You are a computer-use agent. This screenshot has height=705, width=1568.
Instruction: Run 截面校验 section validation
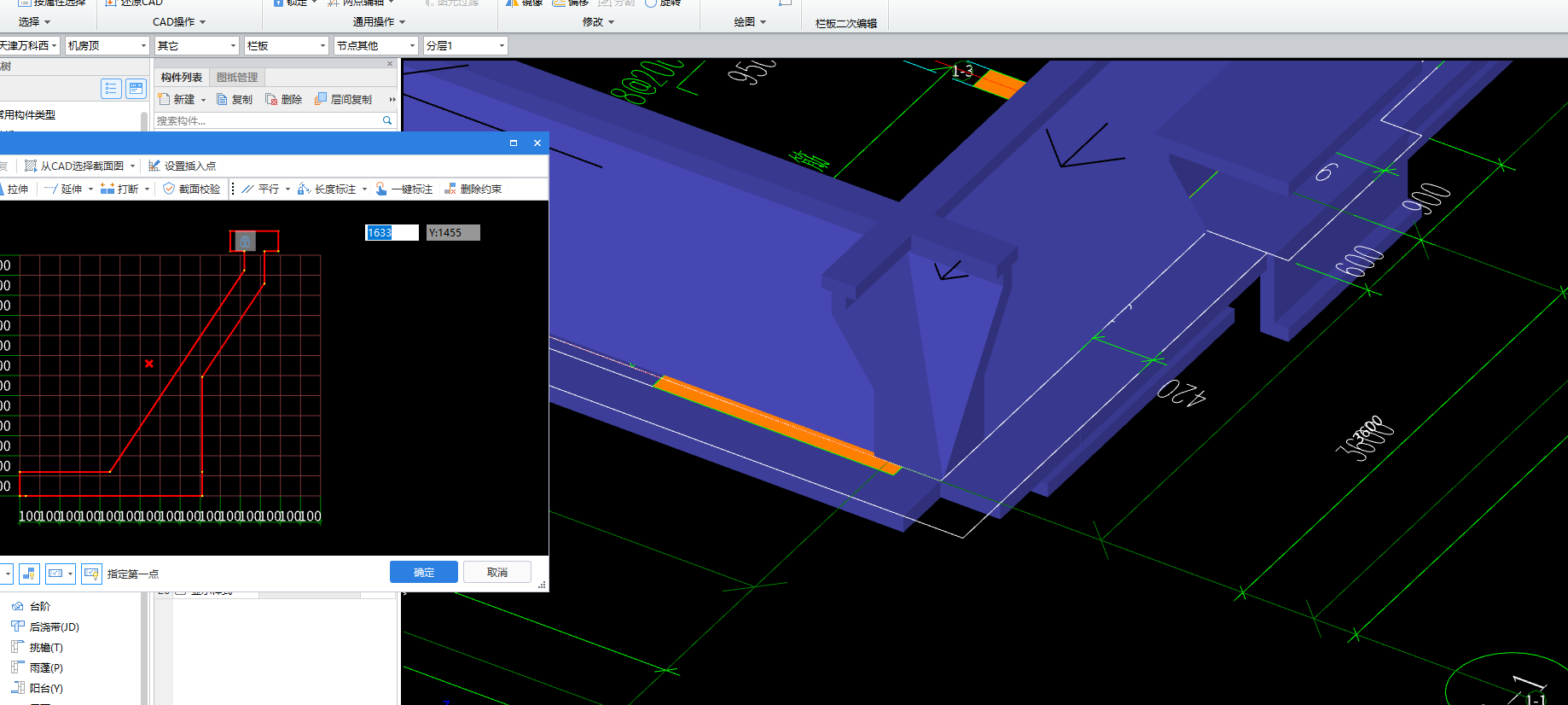[x=191, y=189]
